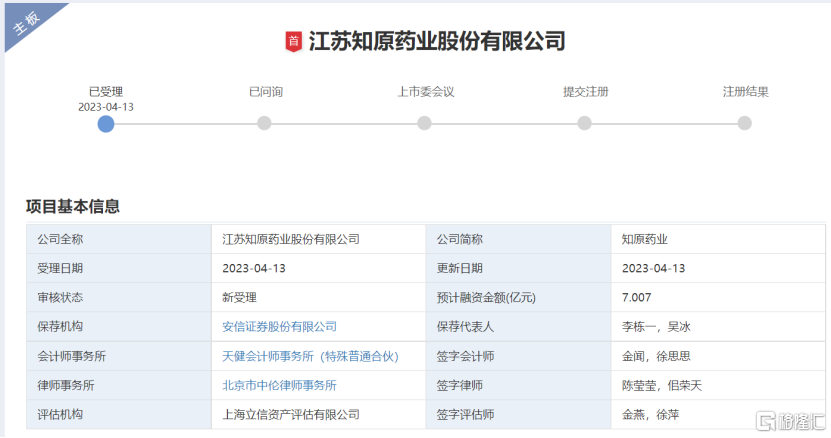Click the 提交注册 stage label
Image resolution: width=831 pixels, height=438 pixels.
tap(586, 92)
